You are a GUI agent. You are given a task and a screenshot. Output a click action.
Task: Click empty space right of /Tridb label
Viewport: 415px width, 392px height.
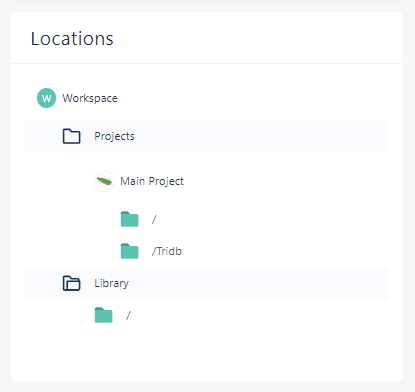click(x=283, y=251)
